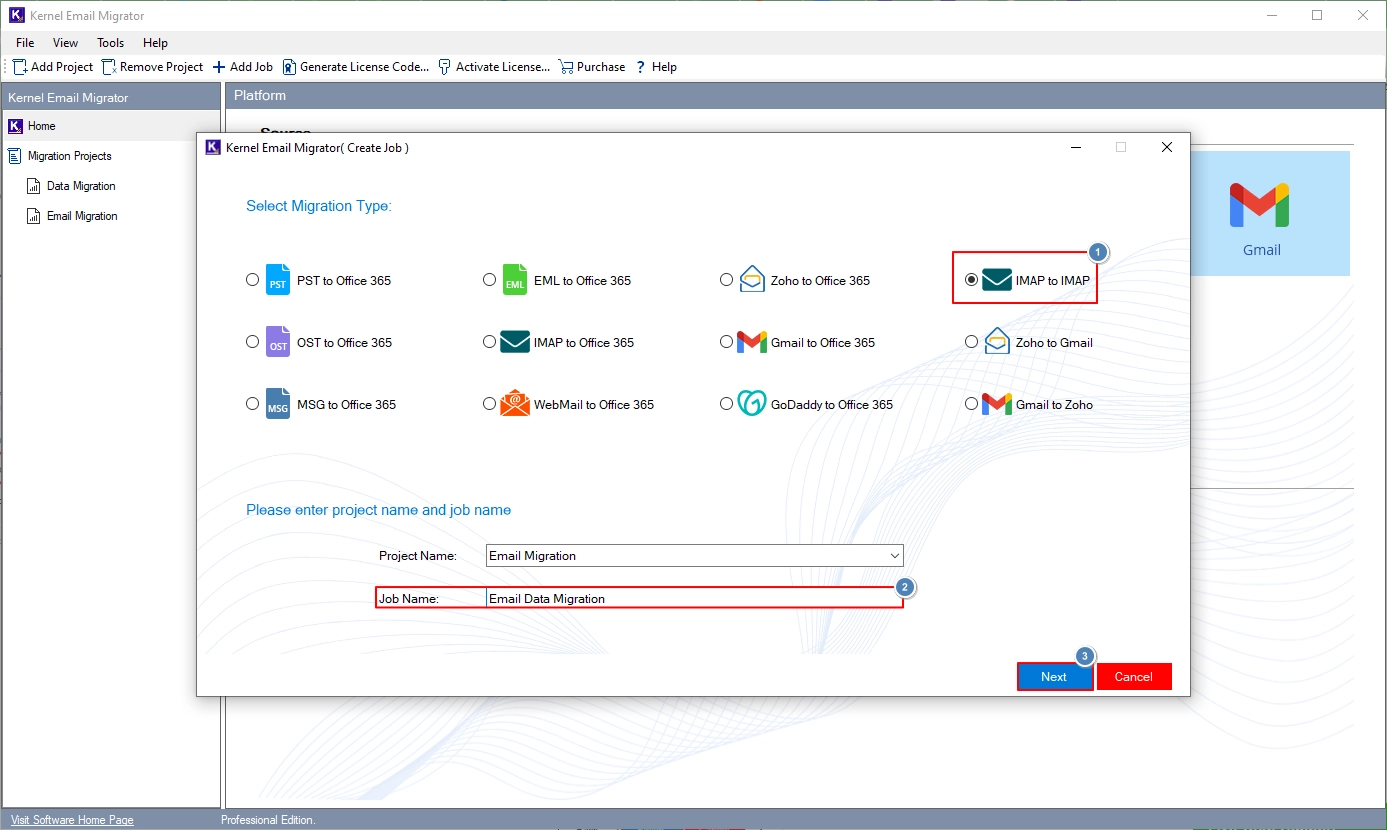Click the Next button
Image resolution: width=1387 pixels, height=830 pixels.
point(1054,677)
